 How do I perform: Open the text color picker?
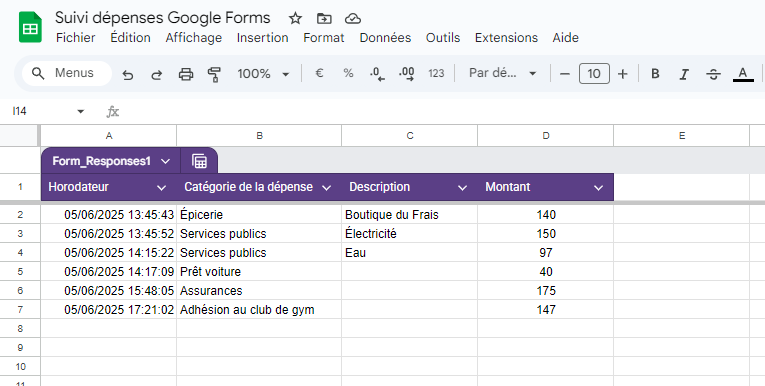pos(743,74)
